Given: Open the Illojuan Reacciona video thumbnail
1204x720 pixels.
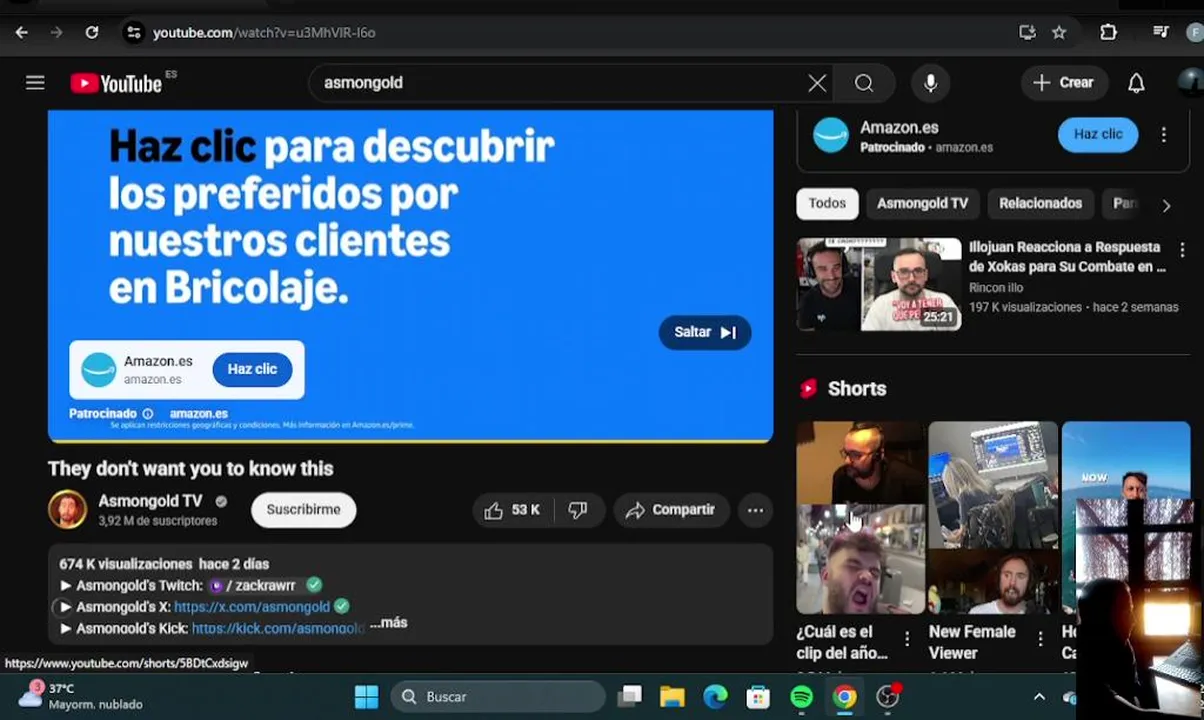Looking at the screenshot, I should click(879, 284).
